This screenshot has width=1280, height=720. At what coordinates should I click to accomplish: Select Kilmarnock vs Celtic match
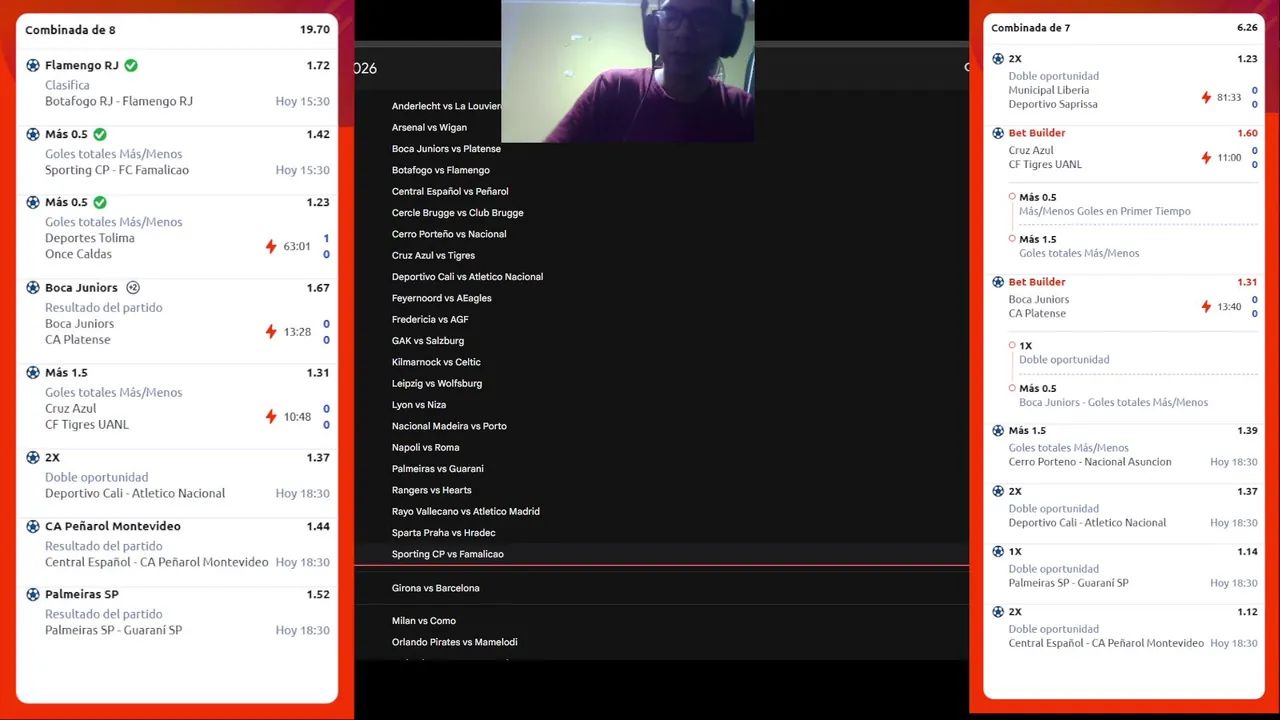(x=436, y=362)
